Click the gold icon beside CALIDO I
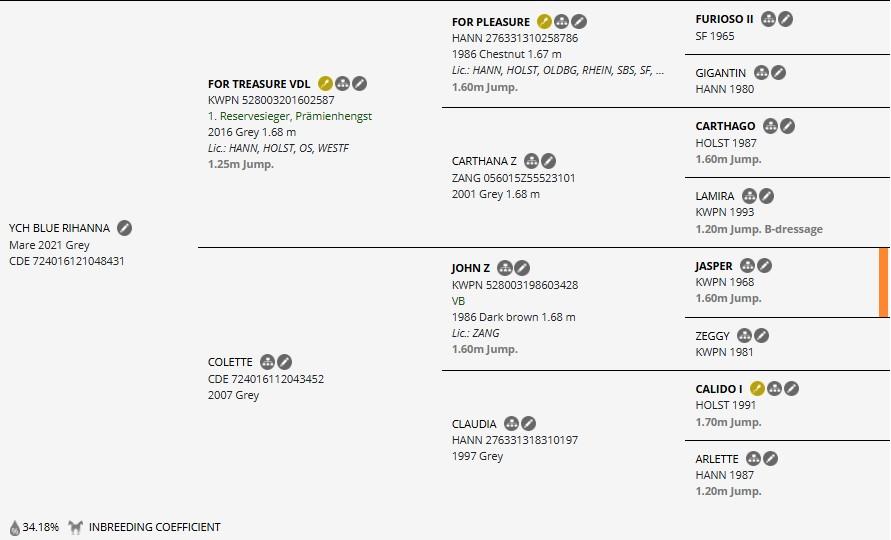Viewport: 891px width, 540px height. (x=757, y=388)
